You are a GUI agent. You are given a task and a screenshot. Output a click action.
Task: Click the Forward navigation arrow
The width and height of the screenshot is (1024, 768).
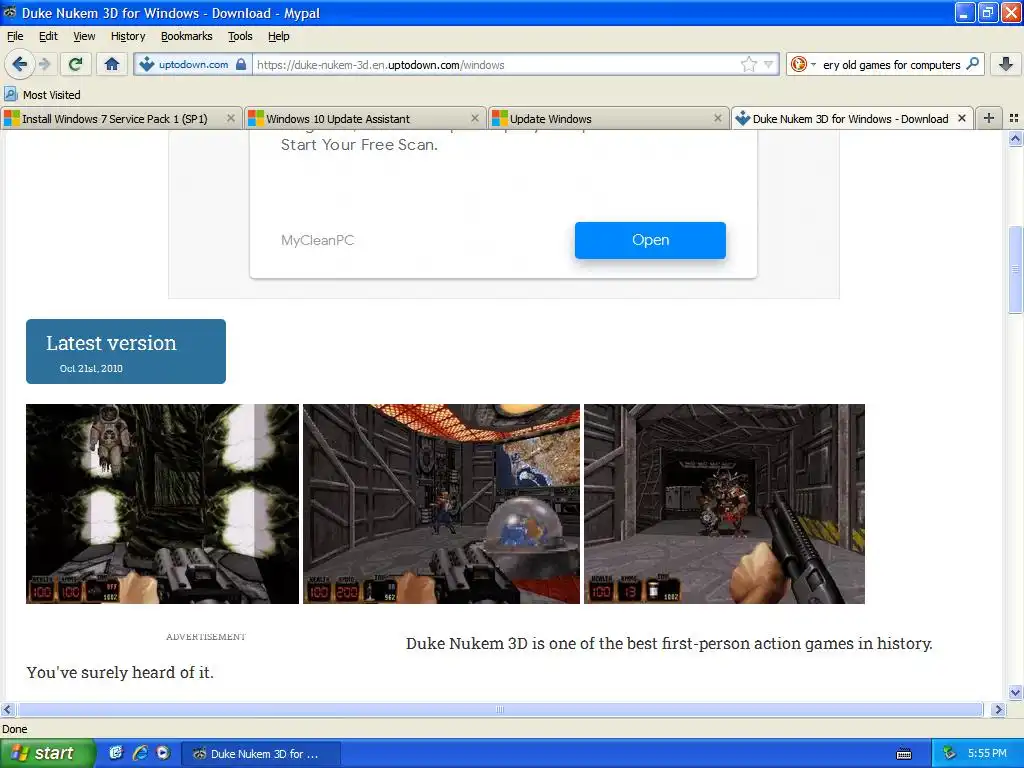(x=44, y=64)
